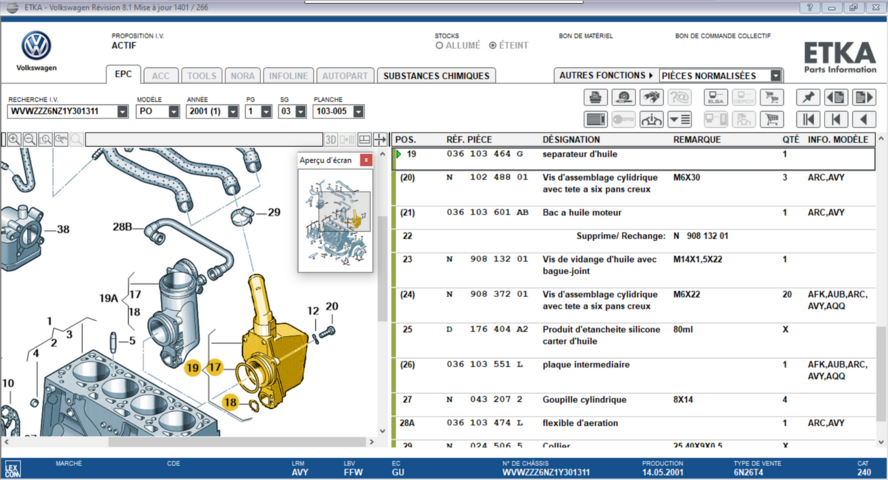888x480 pixels.
Task: Click the single shopping cart icon
Action: [x=771, y=119]
